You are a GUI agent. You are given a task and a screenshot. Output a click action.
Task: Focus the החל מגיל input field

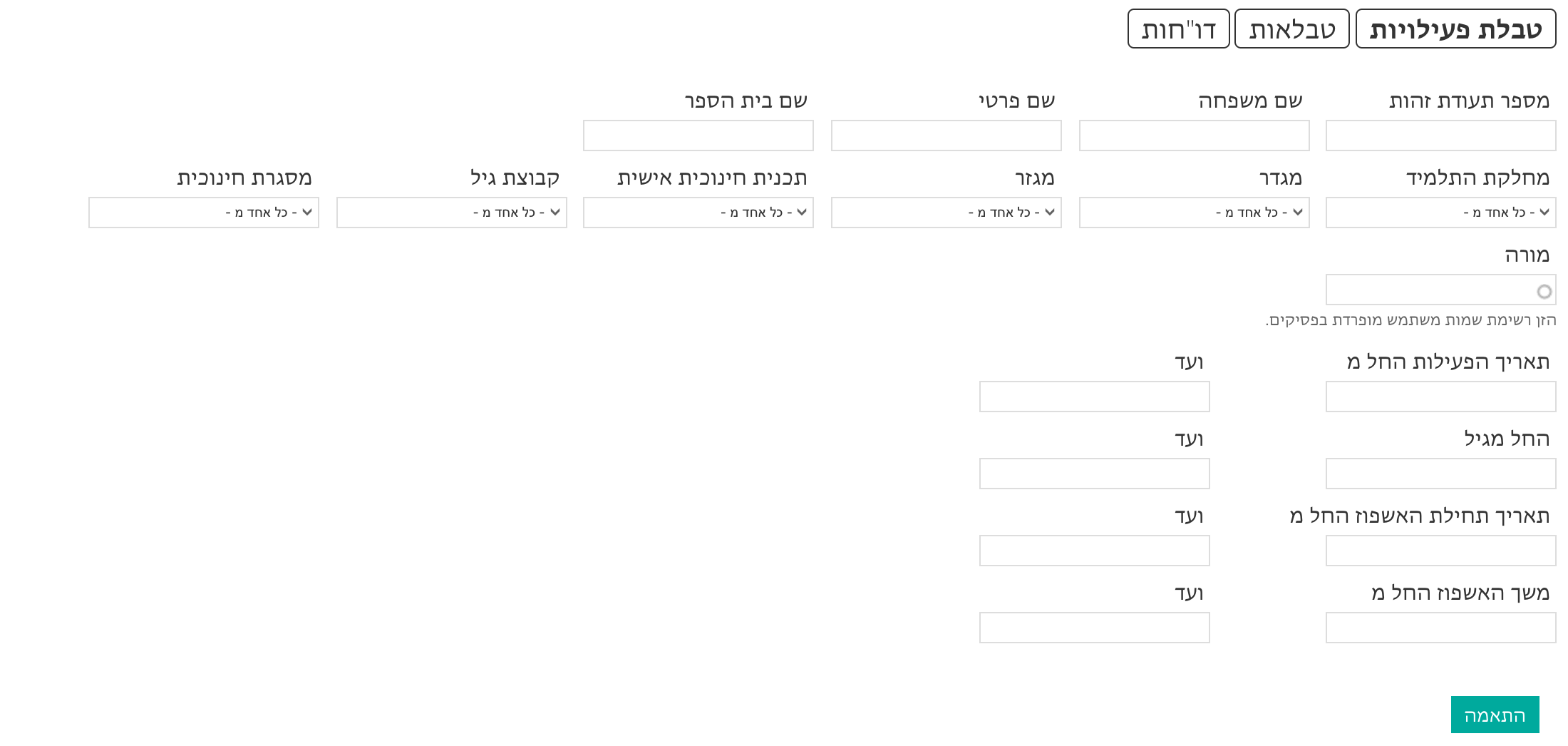click(x=1440, y=474)
